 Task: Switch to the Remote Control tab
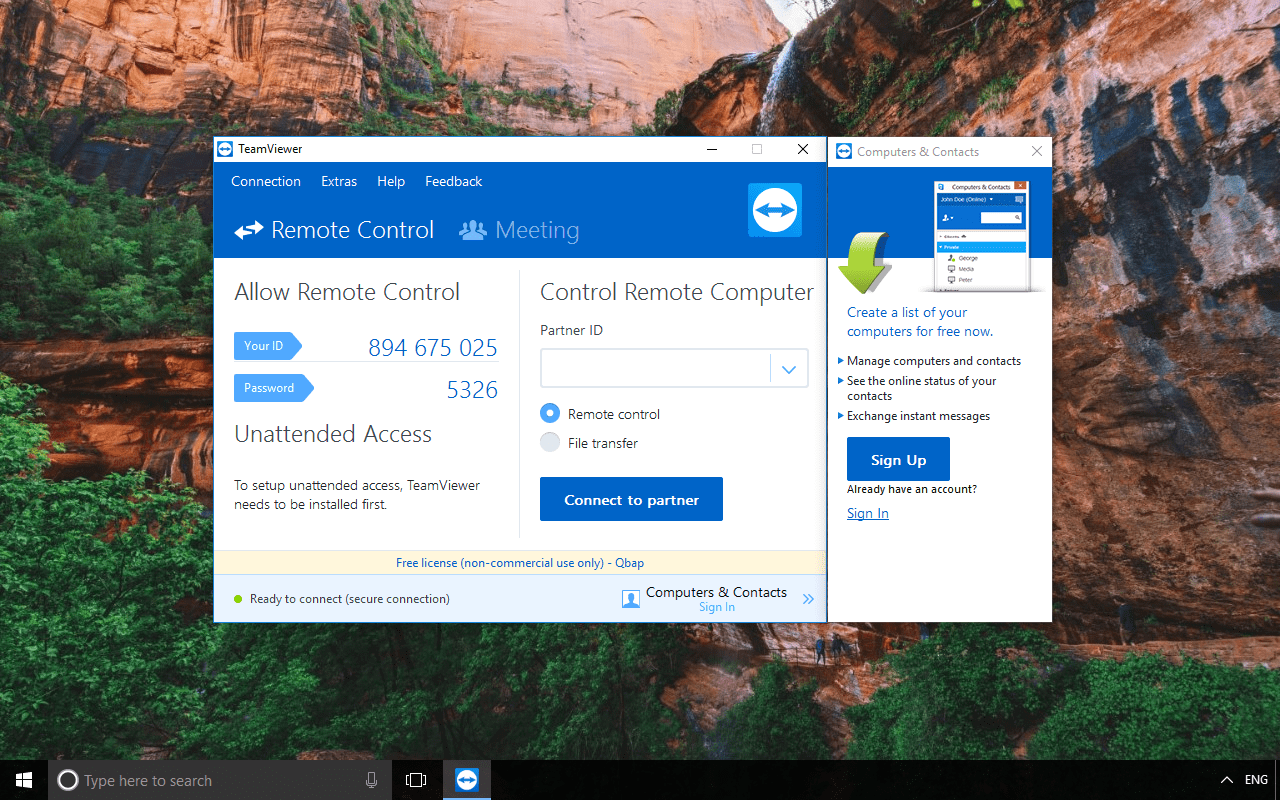click(x=334, y=230)
